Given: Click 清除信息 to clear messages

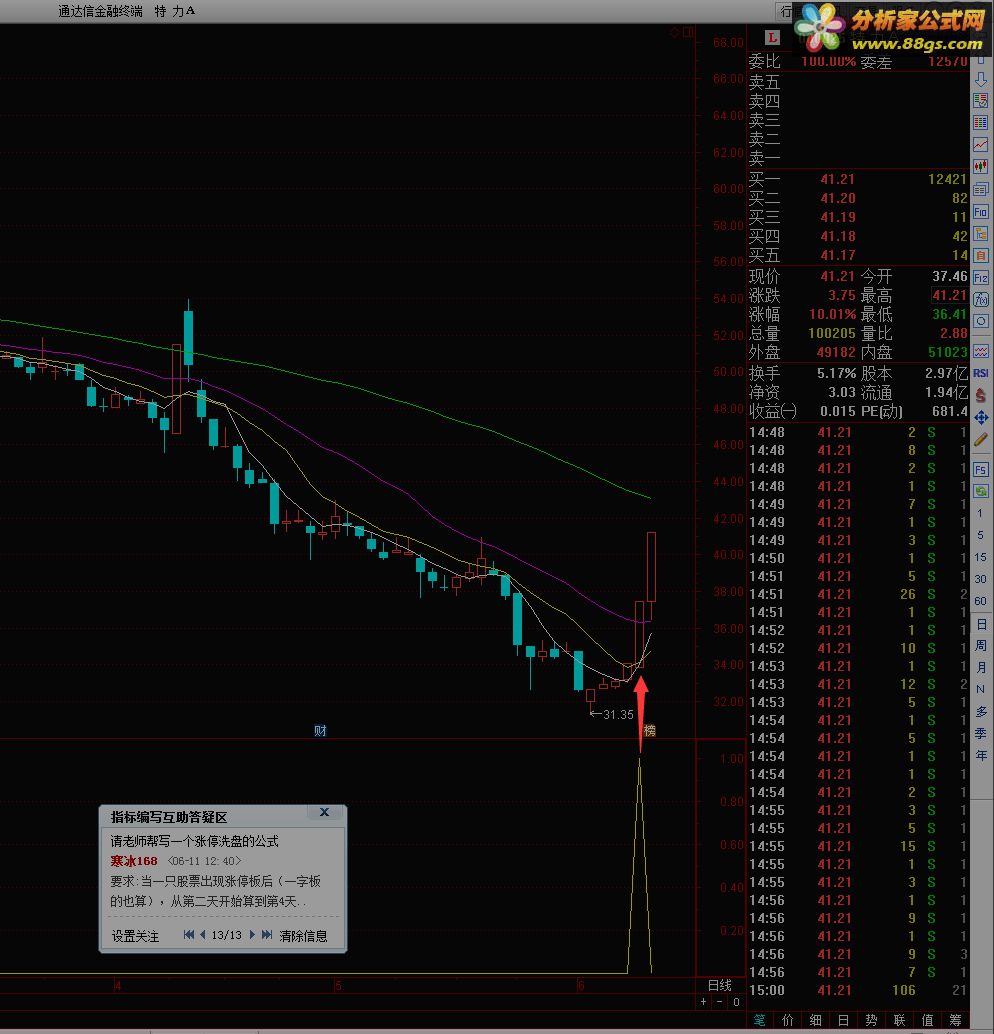Looking at the screenshot, I should pos(303,936).
